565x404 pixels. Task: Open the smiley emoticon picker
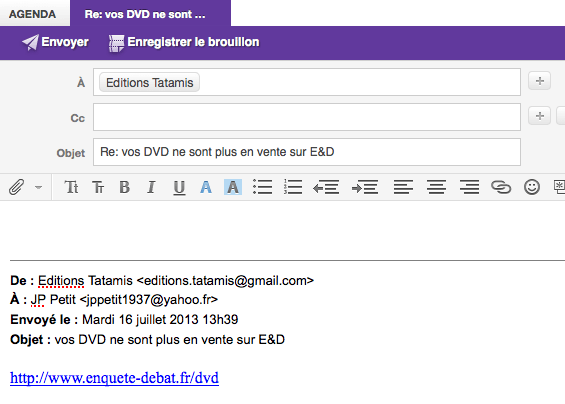coord(532,187)
